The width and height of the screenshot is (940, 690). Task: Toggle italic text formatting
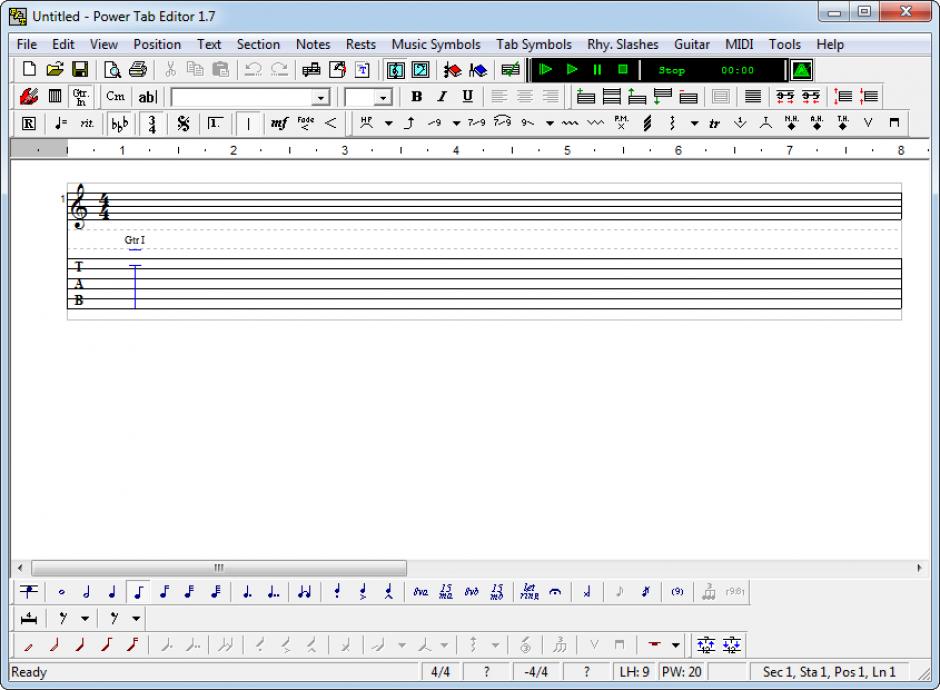[x=441, y=97]
